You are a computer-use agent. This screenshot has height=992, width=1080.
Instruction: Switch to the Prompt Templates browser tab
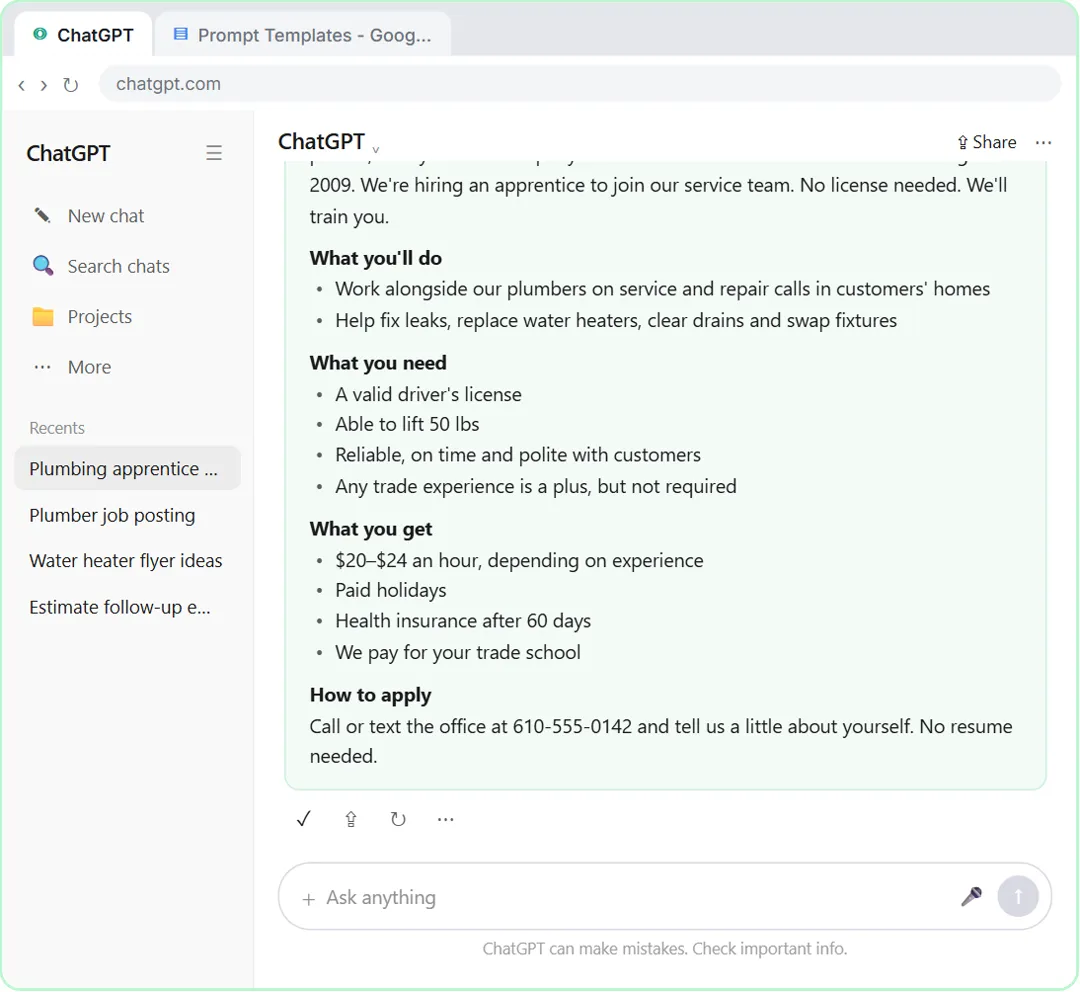(302, 35)
